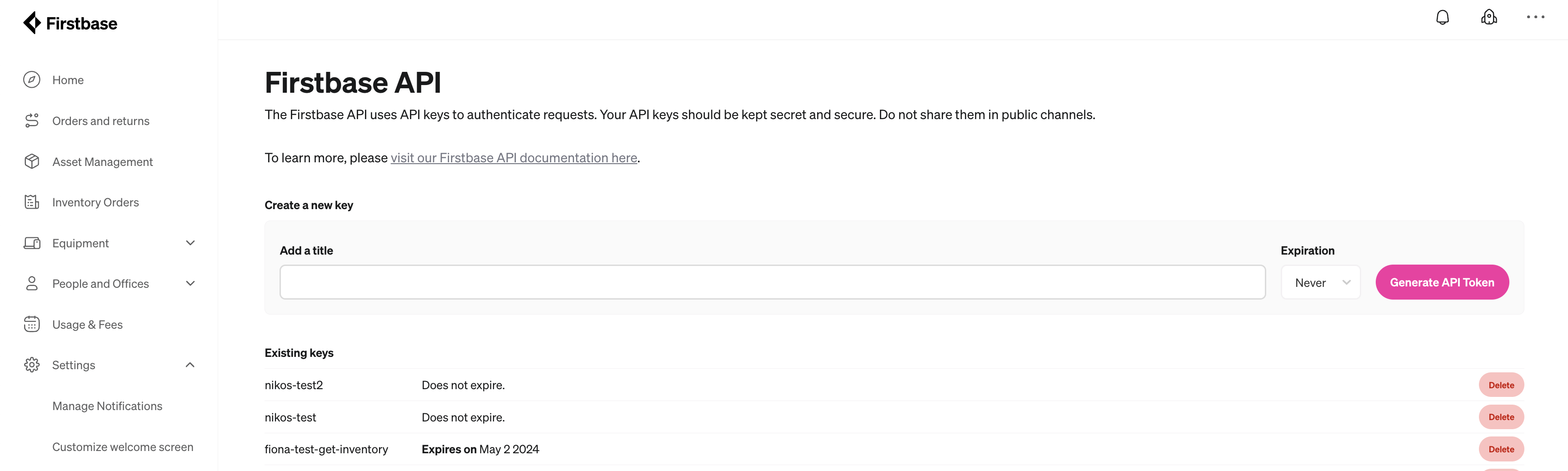Open the Firstbase API documentation link
1568x471 pixels.
[x=514, y=158]
